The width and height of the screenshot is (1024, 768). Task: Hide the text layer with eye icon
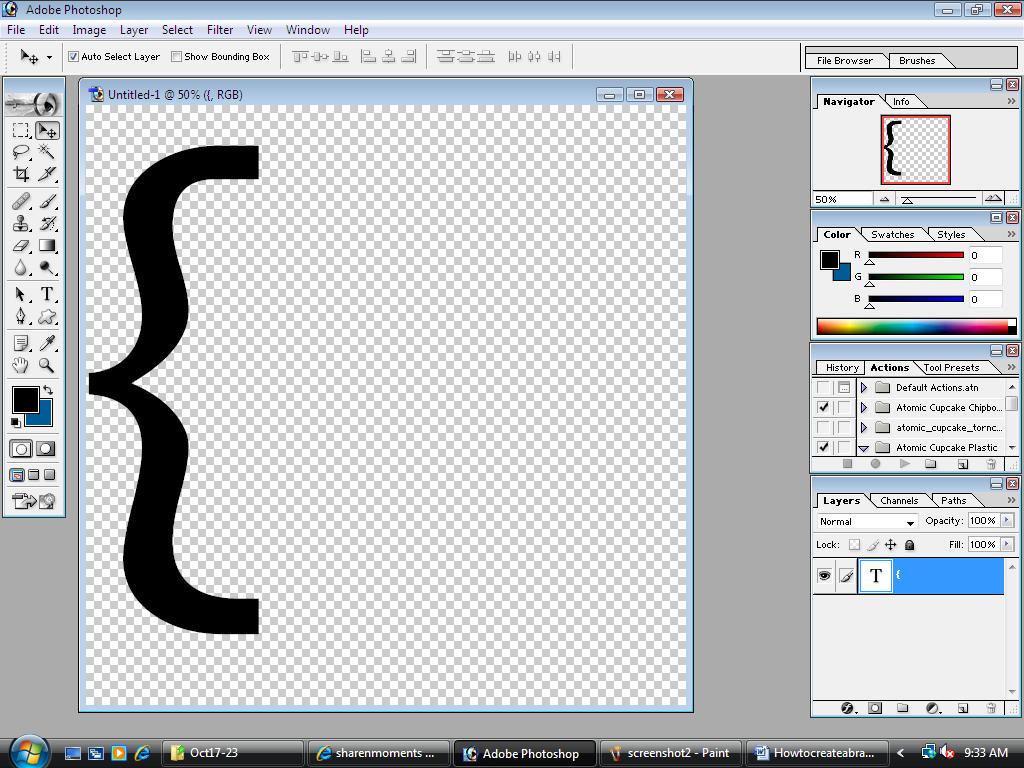pos(824,576)
